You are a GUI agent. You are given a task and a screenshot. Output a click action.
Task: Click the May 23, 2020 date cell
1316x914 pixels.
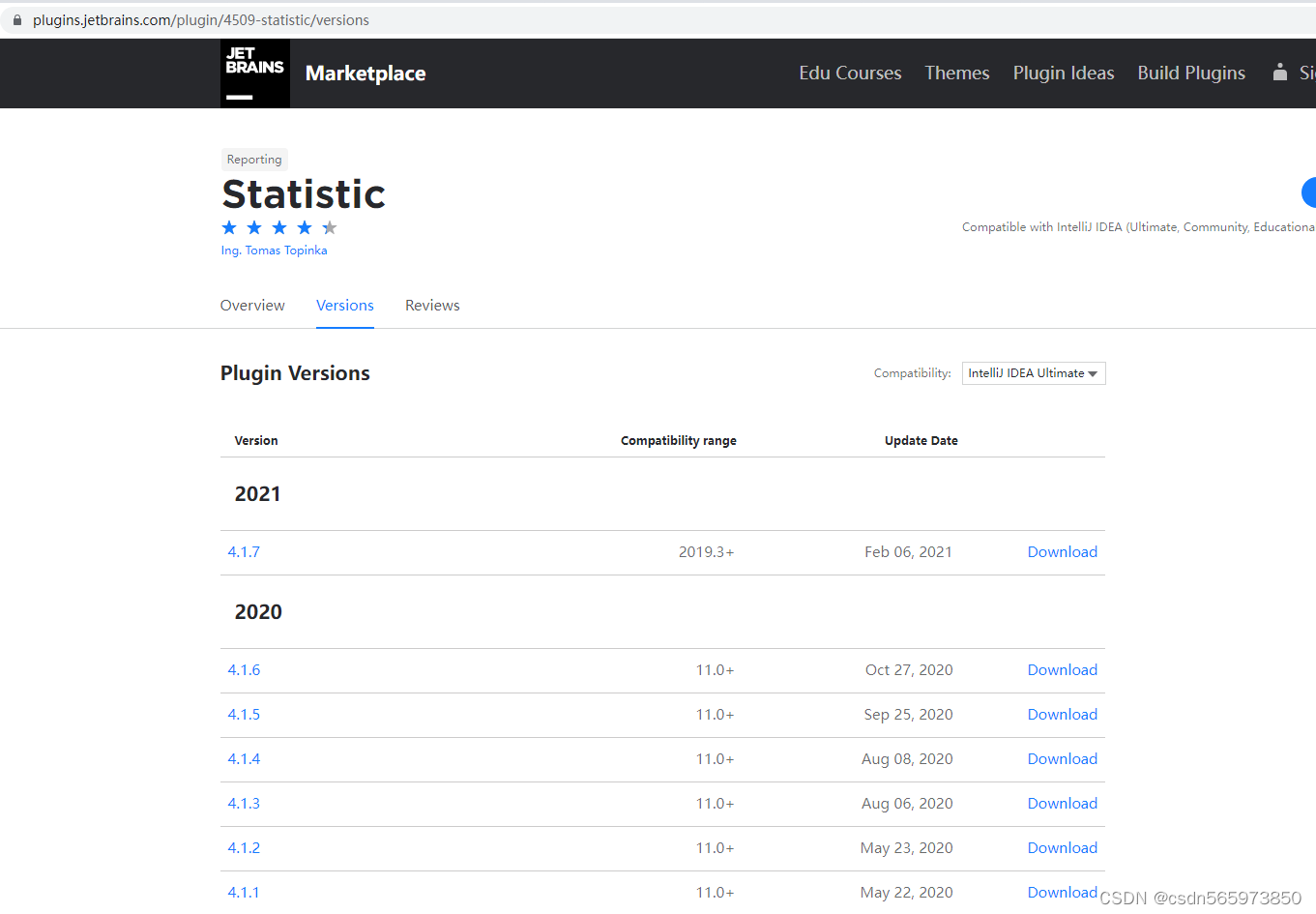click(x=907, y=848)
